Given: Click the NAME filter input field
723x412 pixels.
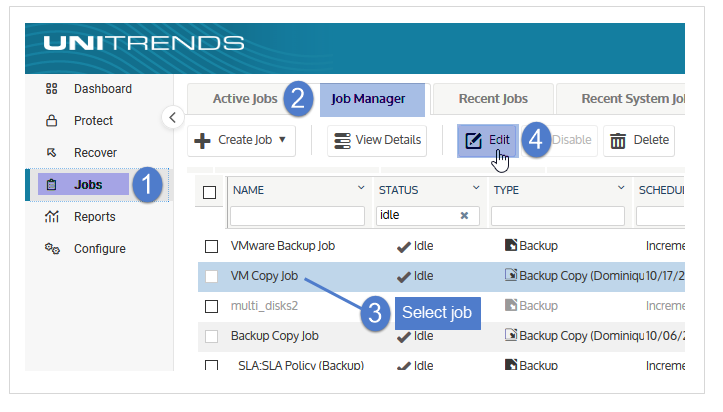Looking at the screenshot, I should coord(297,216).
